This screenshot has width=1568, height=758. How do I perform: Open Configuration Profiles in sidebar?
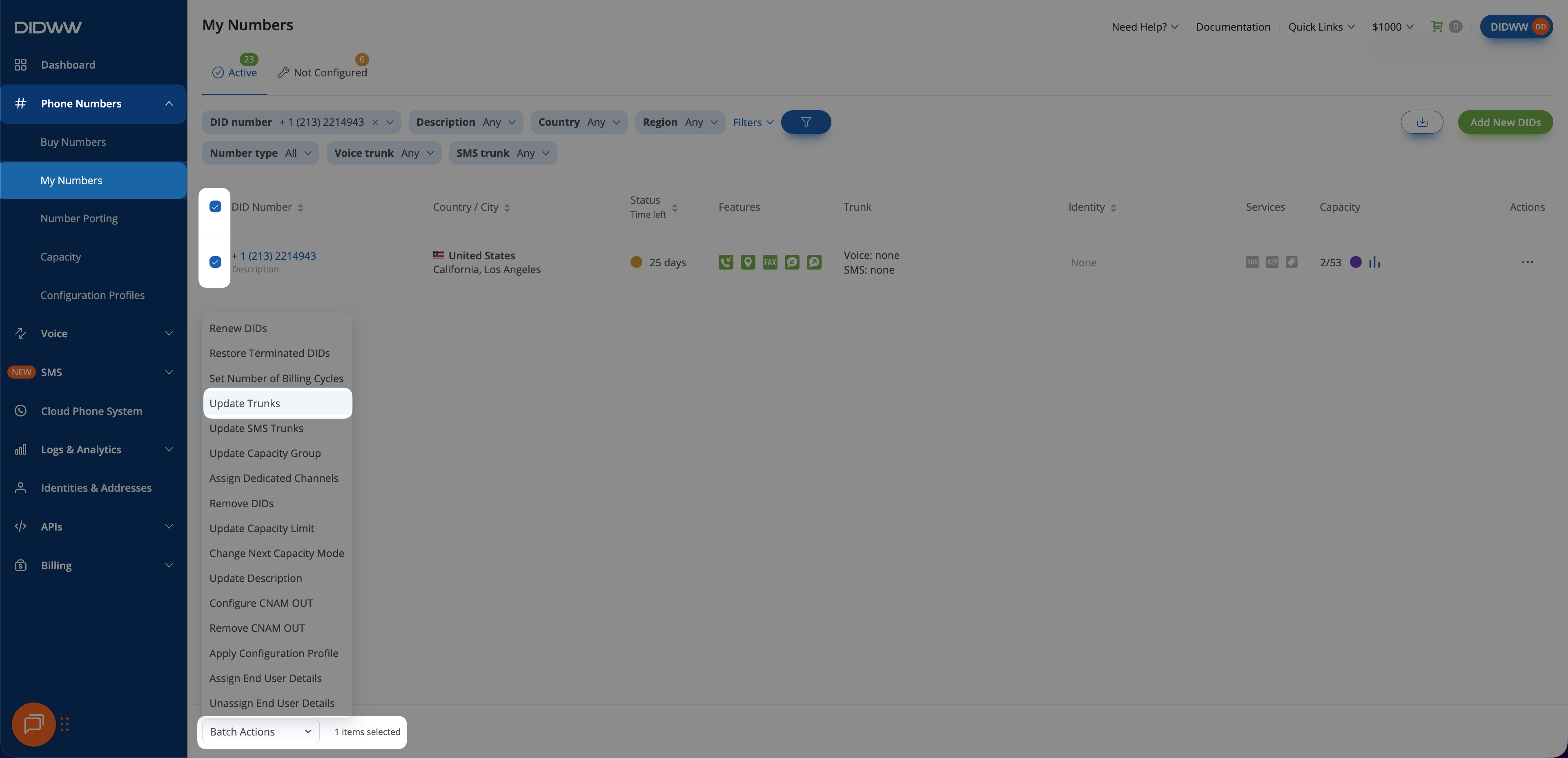[x=93, y=295]
